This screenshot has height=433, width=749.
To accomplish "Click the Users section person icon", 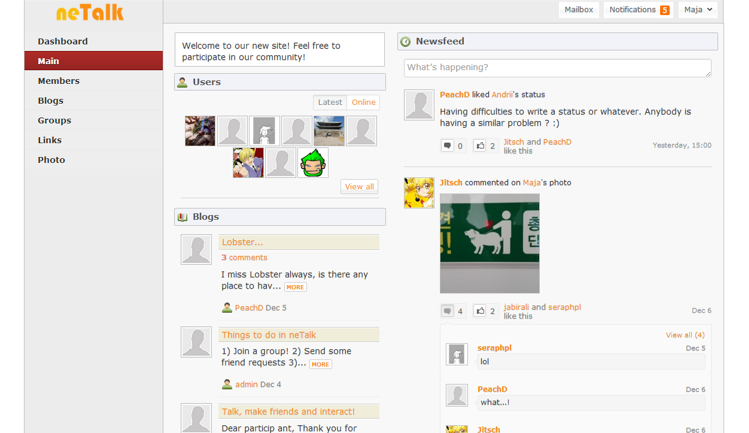I will pyautogui.click(x=182, y=82).
